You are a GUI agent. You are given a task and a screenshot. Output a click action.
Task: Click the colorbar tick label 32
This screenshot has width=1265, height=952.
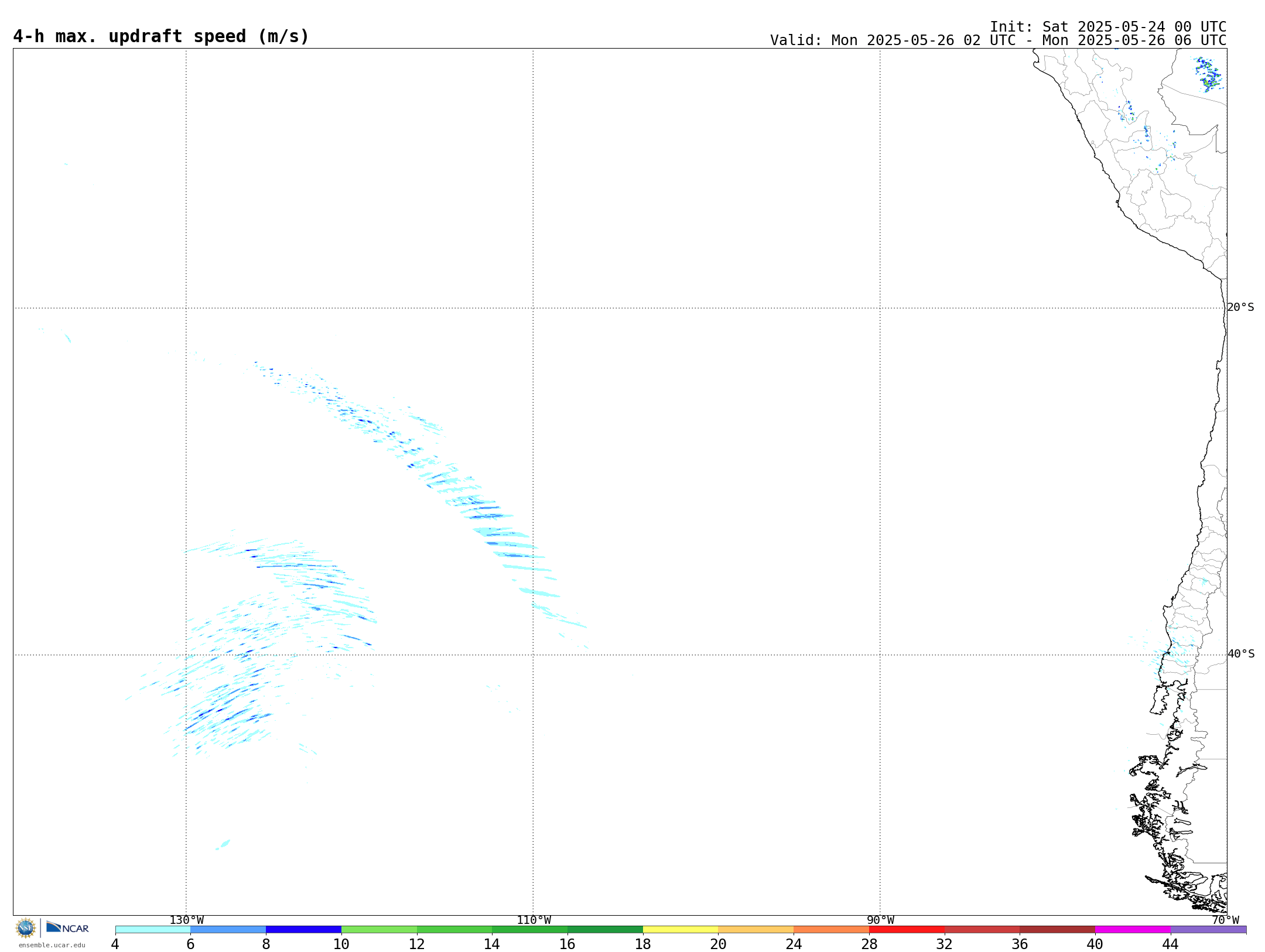(945, 944)
